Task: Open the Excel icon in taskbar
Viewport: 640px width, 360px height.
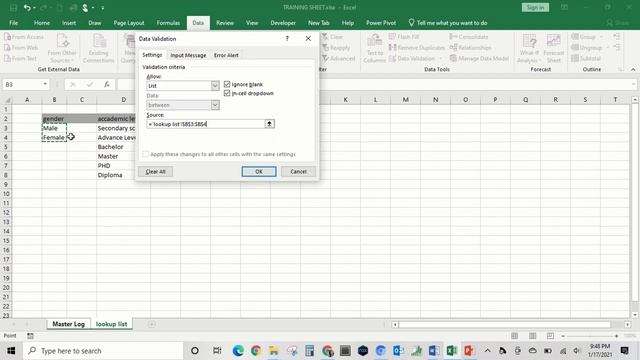Action: 451,351
